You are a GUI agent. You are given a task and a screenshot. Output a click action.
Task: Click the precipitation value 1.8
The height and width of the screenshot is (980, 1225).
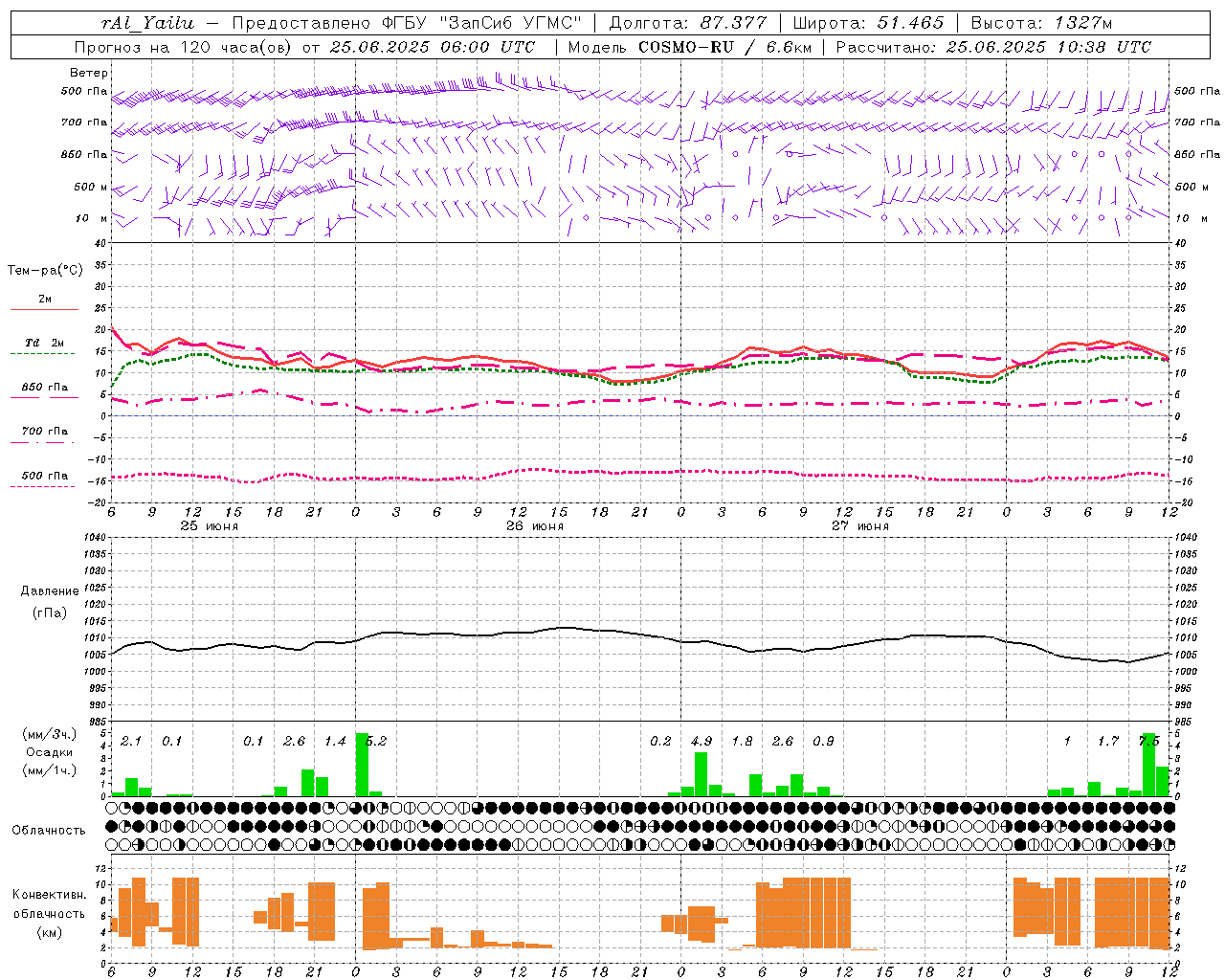click(742, 741)
